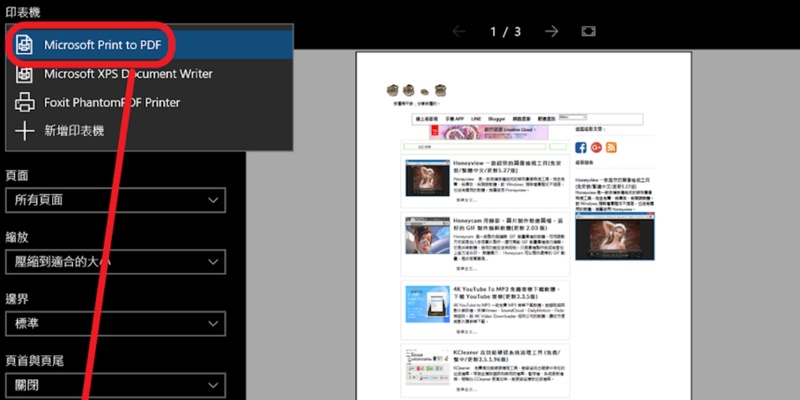Open the 頁首與頁尾 關閉 dropdown

pos(115,385)
